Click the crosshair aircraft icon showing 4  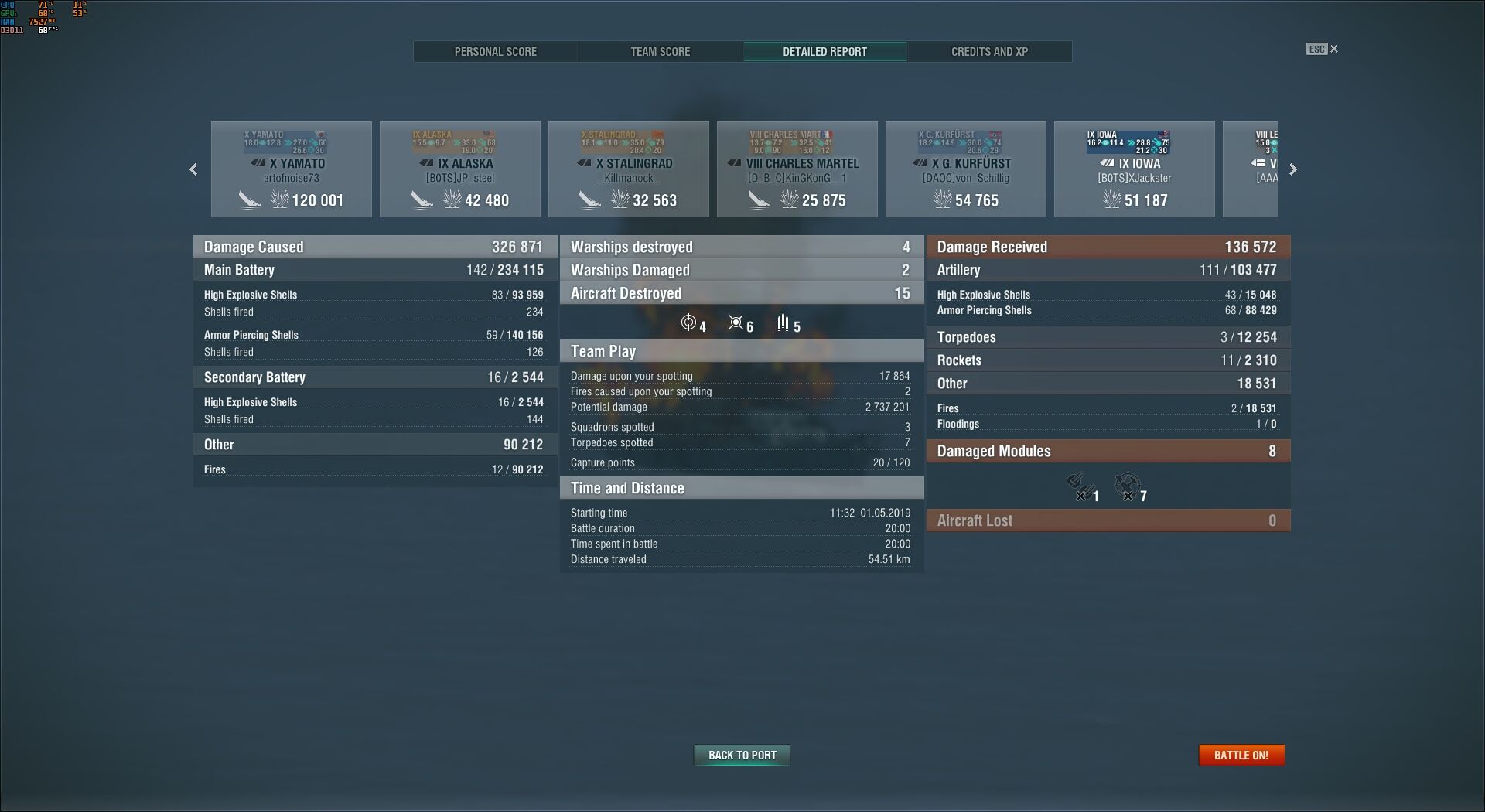point(688,322)
